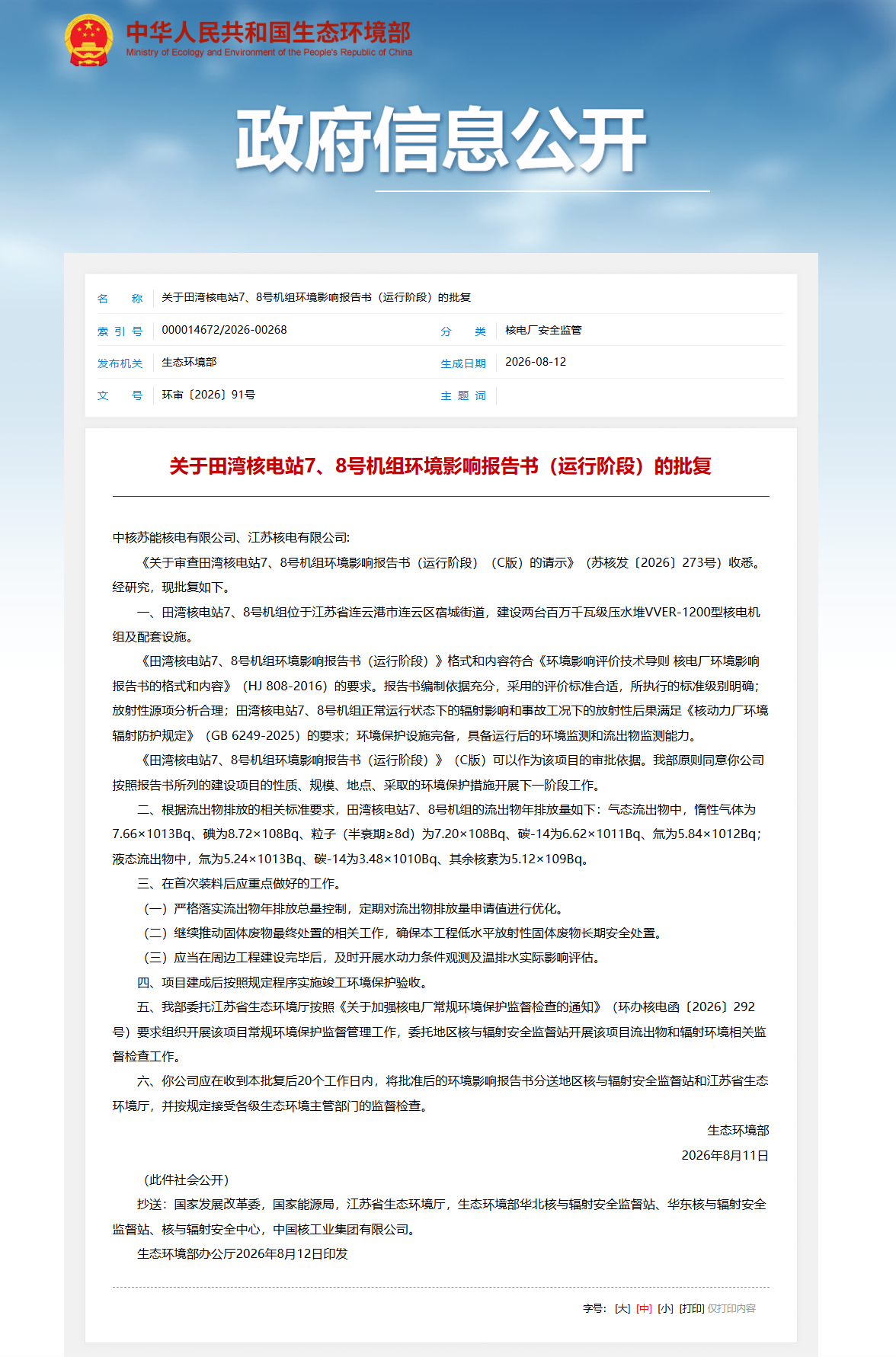This screenshot has height=1357, width=896.
Task: Click the 分类 field label
Action: 463,331
